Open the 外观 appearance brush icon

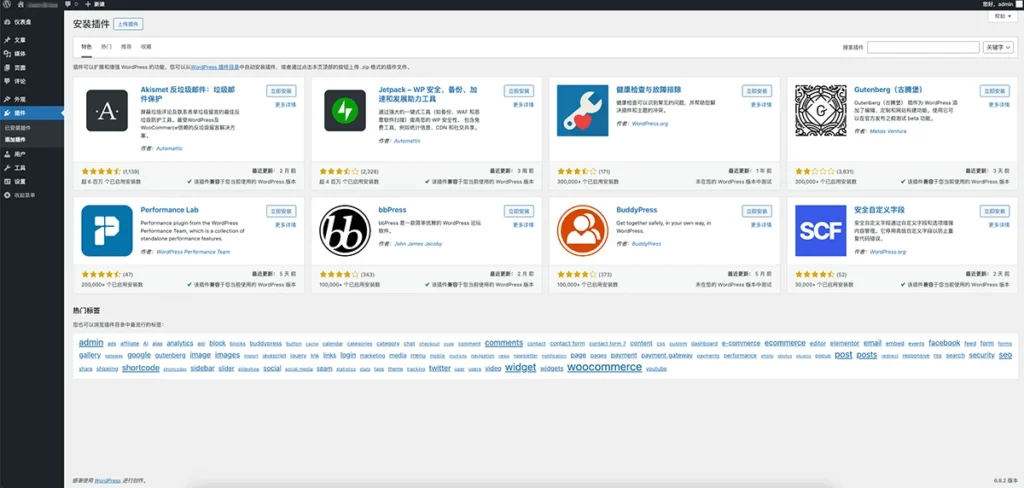(x=7, y=99)
